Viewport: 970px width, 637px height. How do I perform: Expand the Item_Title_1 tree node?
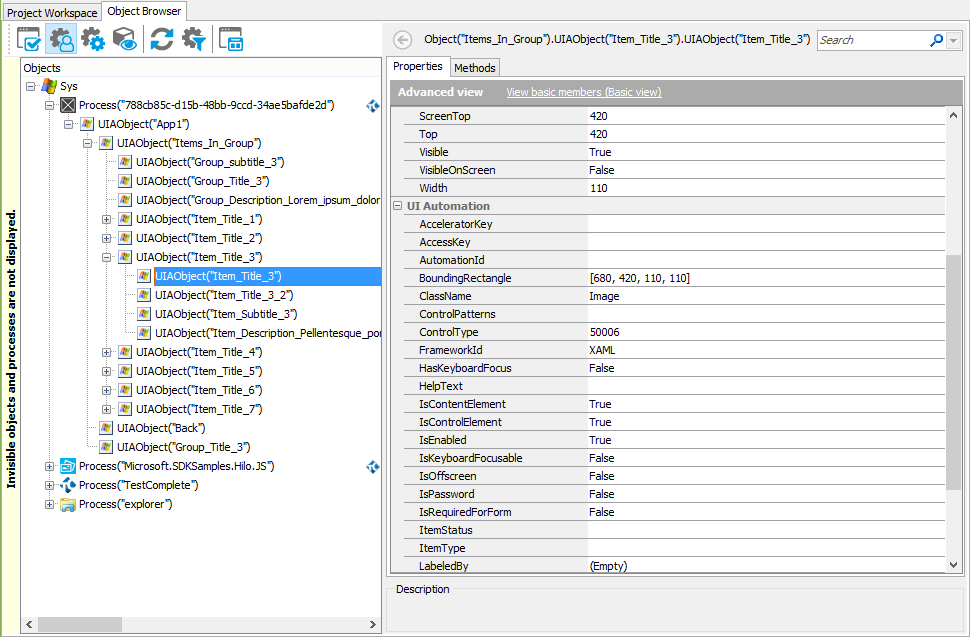click(106, 218)
